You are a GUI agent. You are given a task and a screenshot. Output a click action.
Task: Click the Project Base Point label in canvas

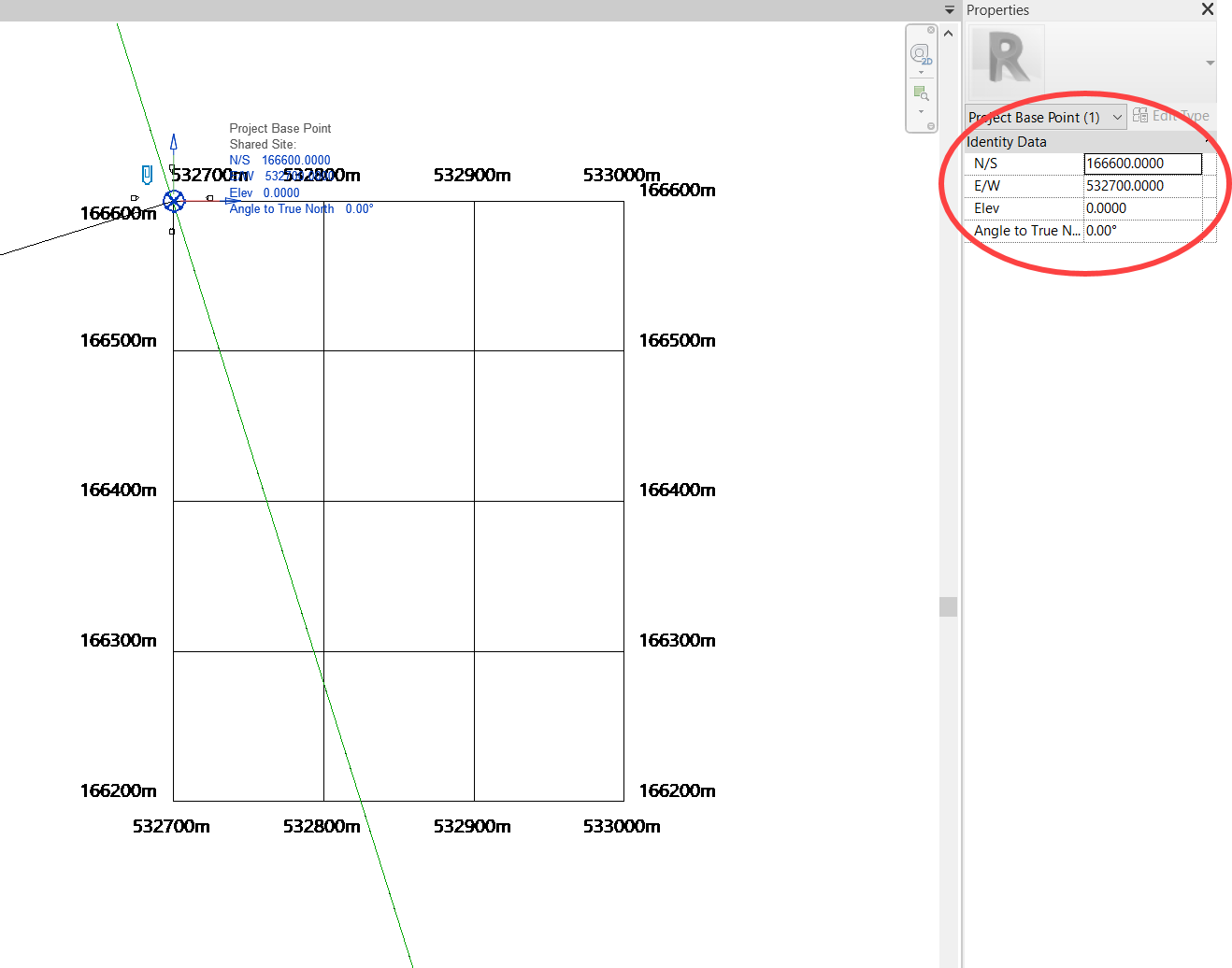pos(280,129)
